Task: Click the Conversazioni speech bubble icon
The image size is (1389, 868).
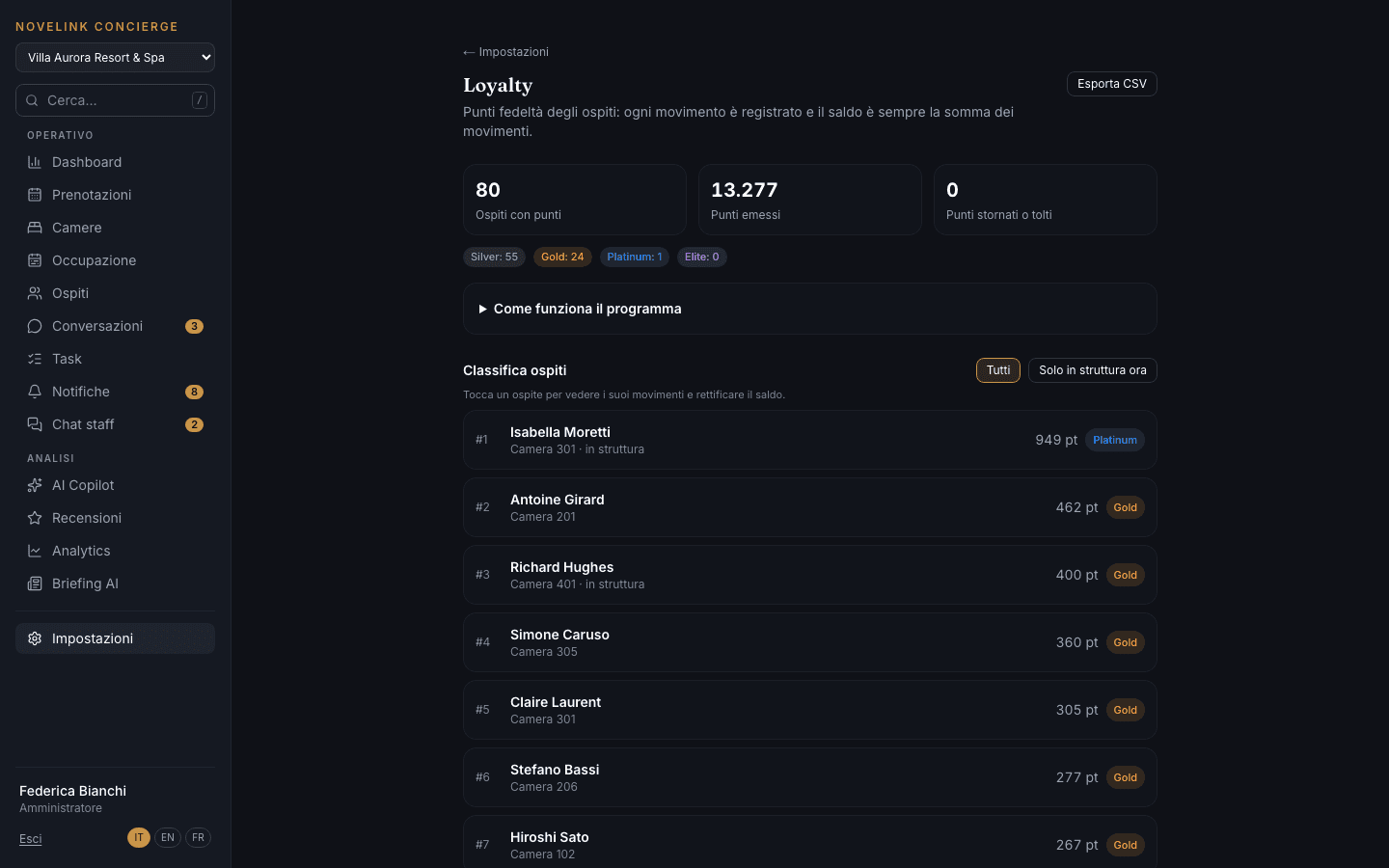Action: click(35, 326)
